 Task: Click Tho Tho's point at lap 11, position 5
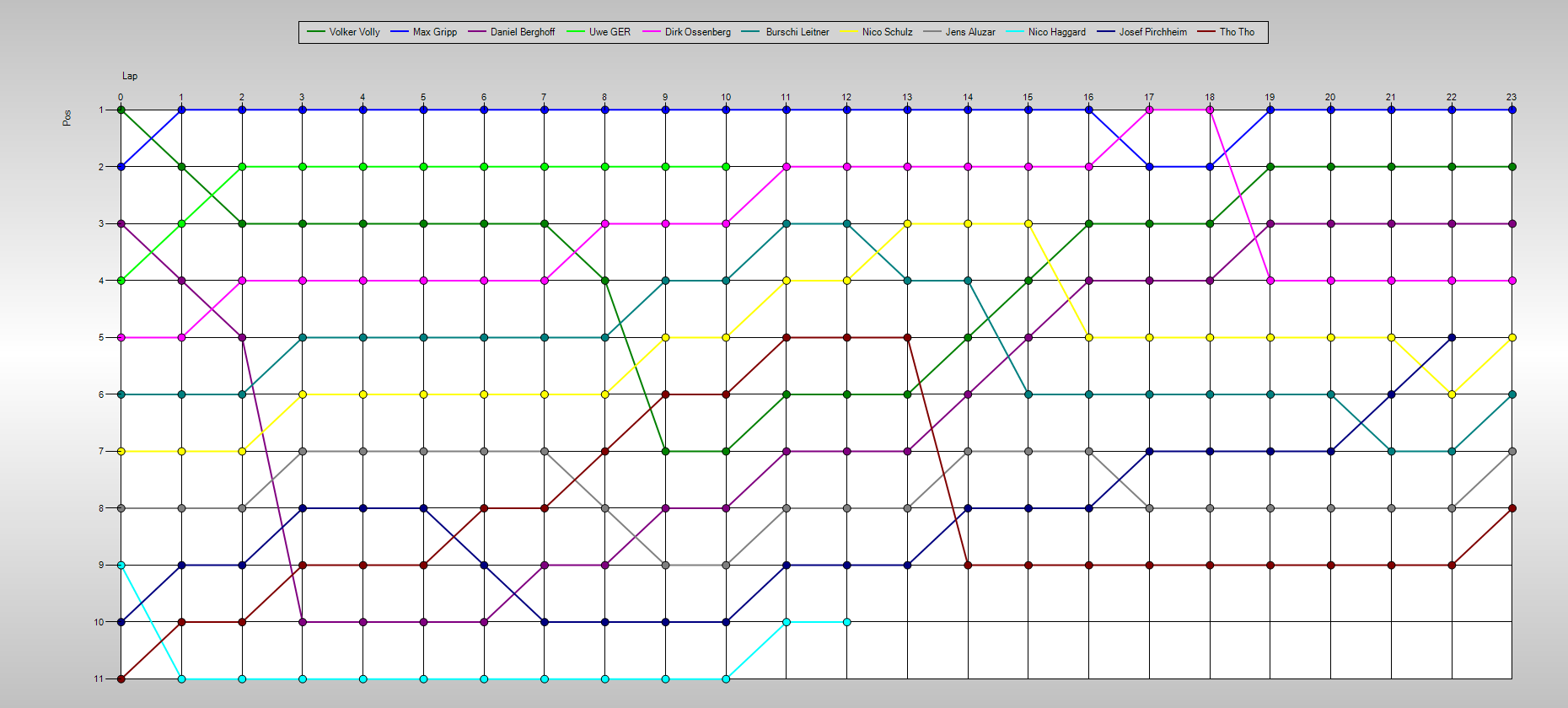click(787, 337)
